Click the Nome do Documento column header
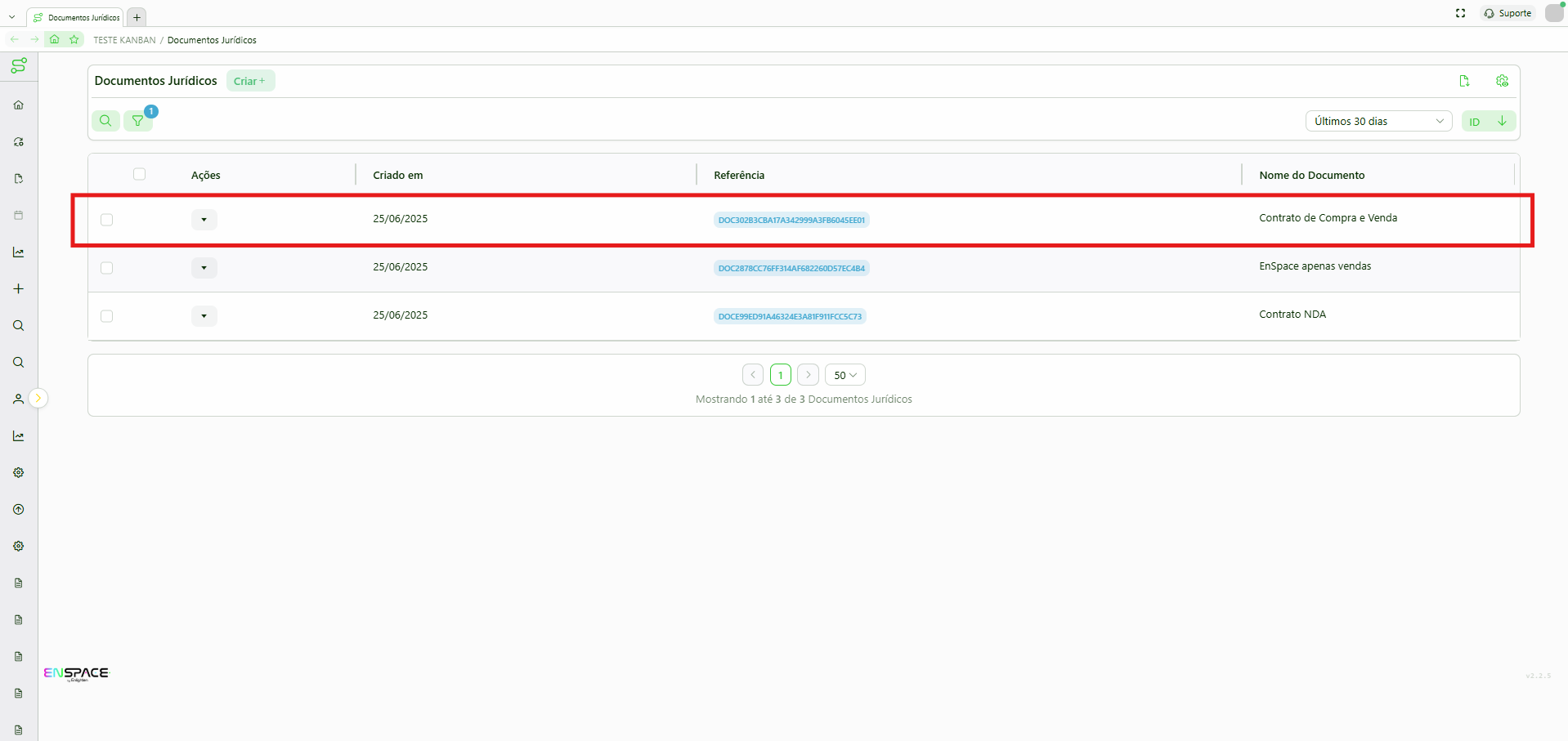The image size is (1568, 741). pos(1312,175)
